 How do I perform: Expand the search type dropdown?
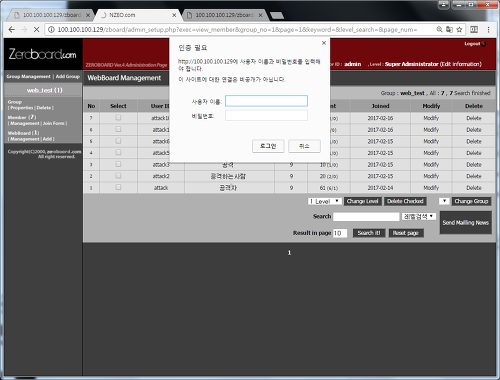(x=419, y=217)
